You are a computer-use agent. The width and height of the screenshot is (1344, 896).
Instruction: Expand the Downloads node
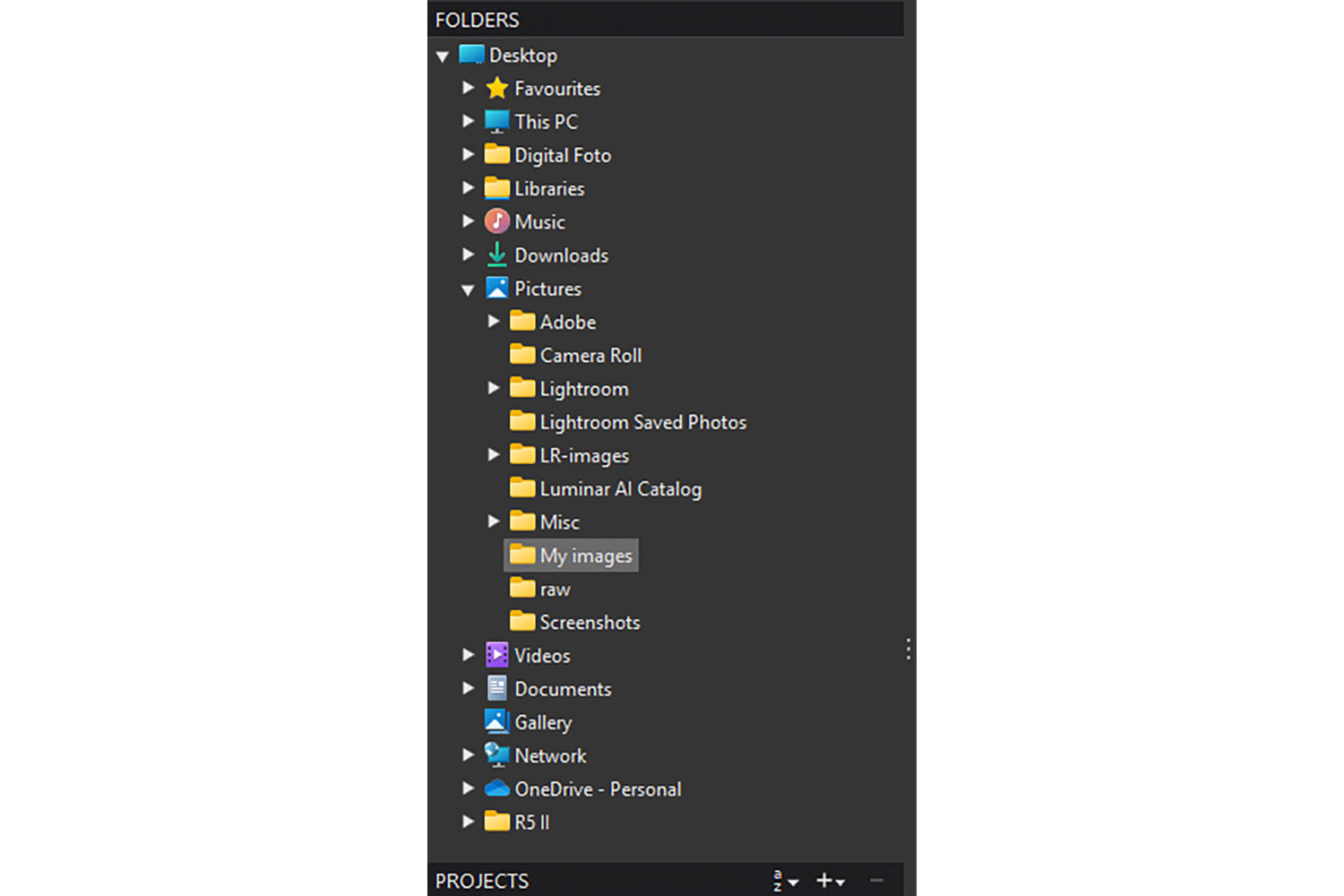468,254
